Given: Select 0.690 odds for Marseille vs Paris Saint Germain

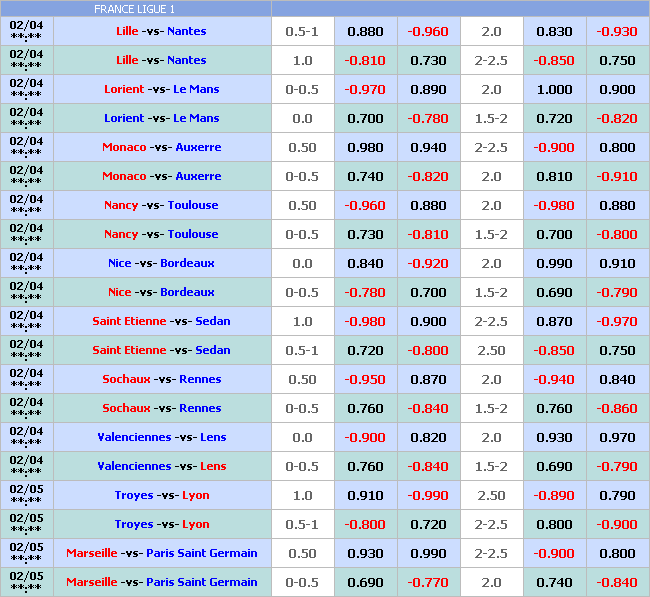Looking at the screenshot, I should click(365, 582).
